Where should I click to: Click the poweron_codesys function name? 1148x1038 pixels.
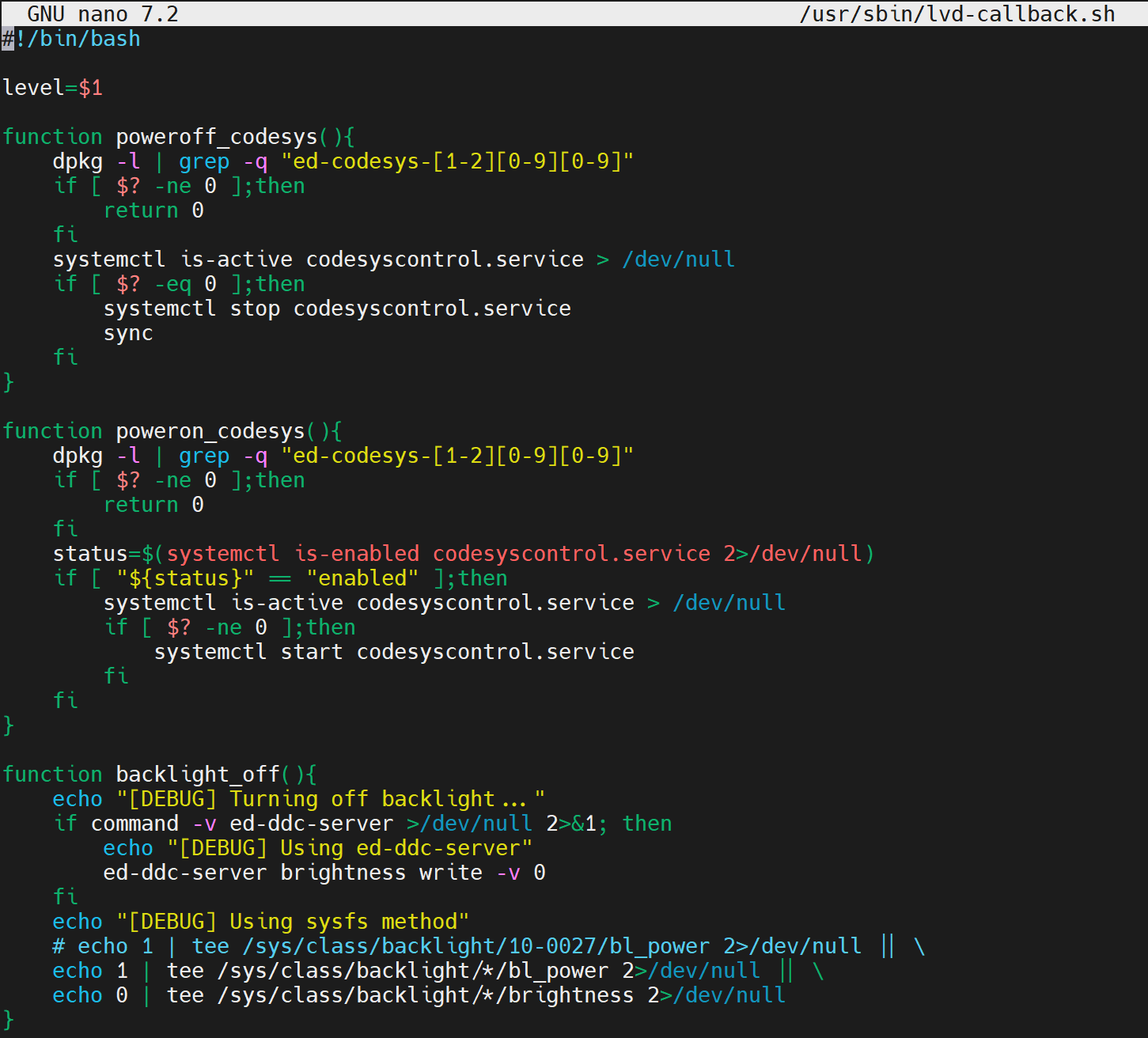210,431
